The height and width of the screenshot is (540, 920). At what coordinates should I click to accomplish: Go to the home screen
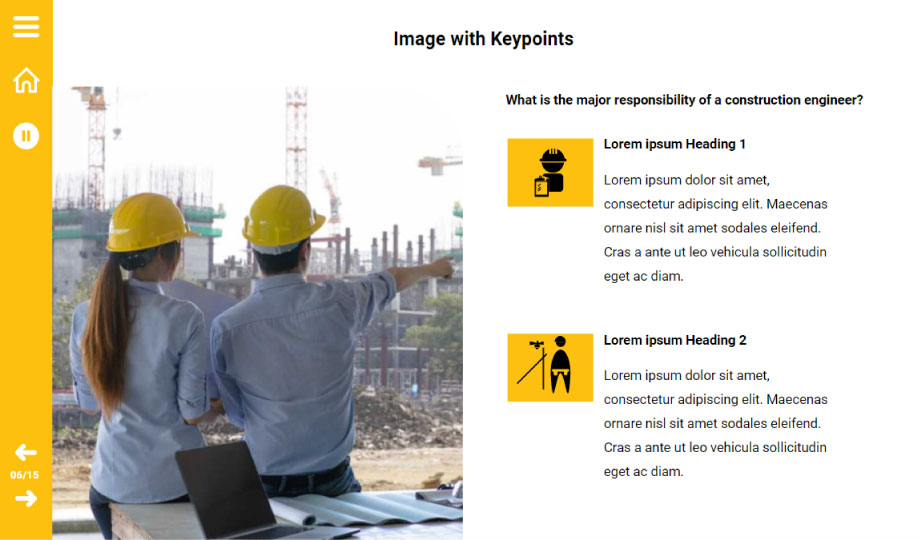[26, 81]
